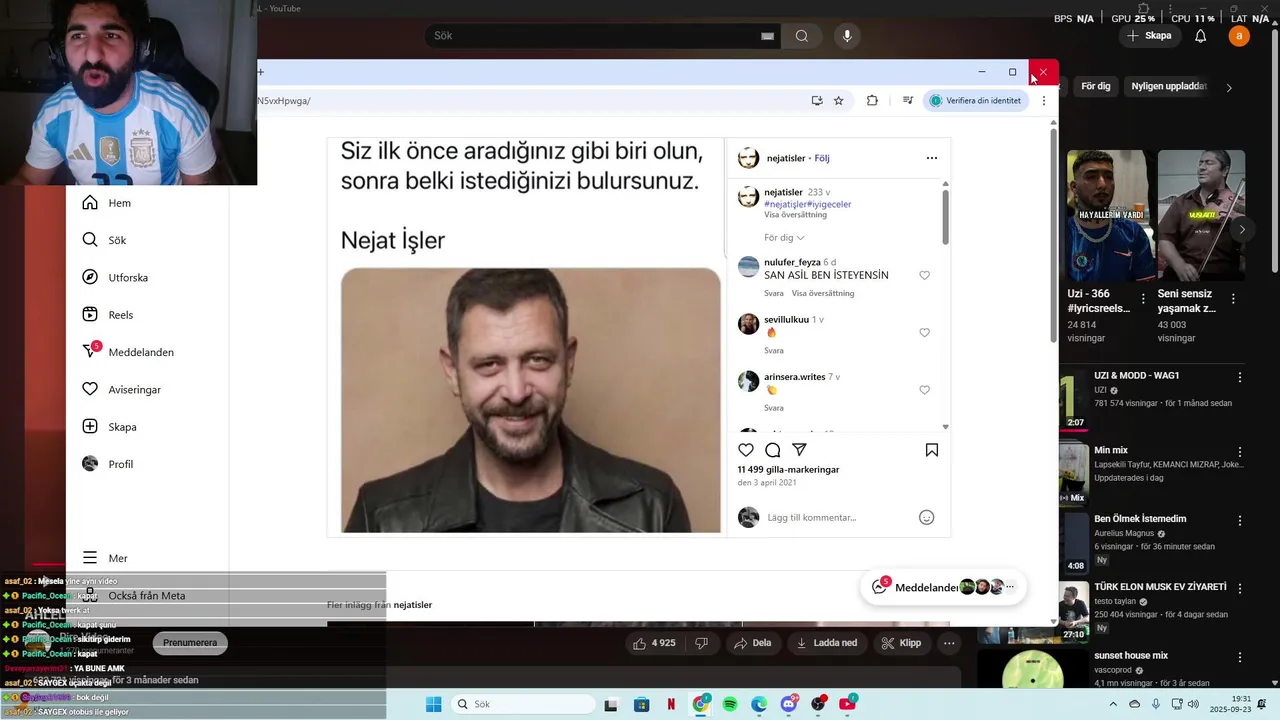
Task: Open options for Ben Ölmek İstemedim video
Action: coord(1240,521)
